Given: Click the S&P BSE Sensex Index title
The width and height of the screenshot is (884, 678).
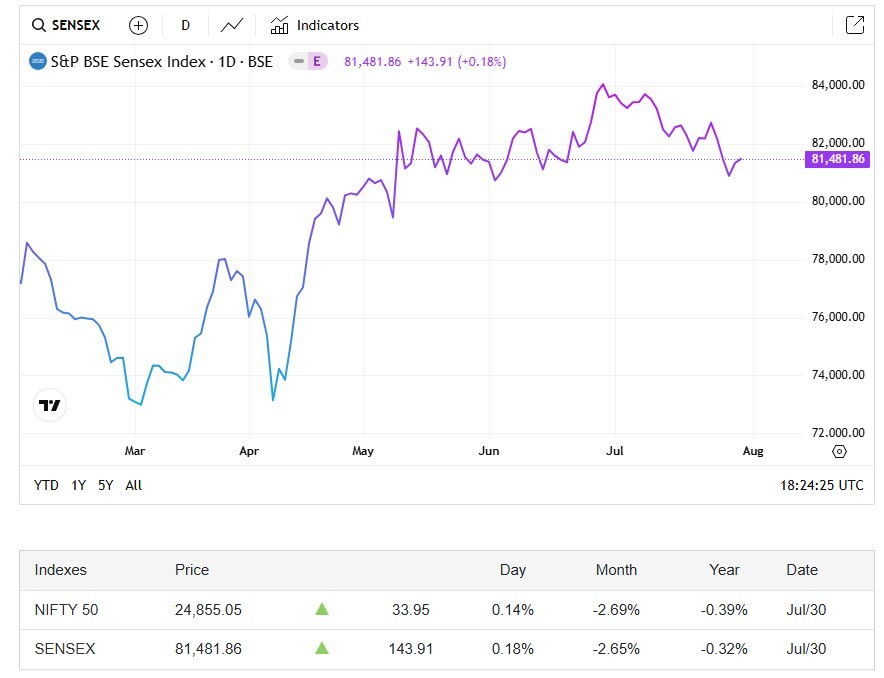Looking at the screenshot, I should click(162, 62).
